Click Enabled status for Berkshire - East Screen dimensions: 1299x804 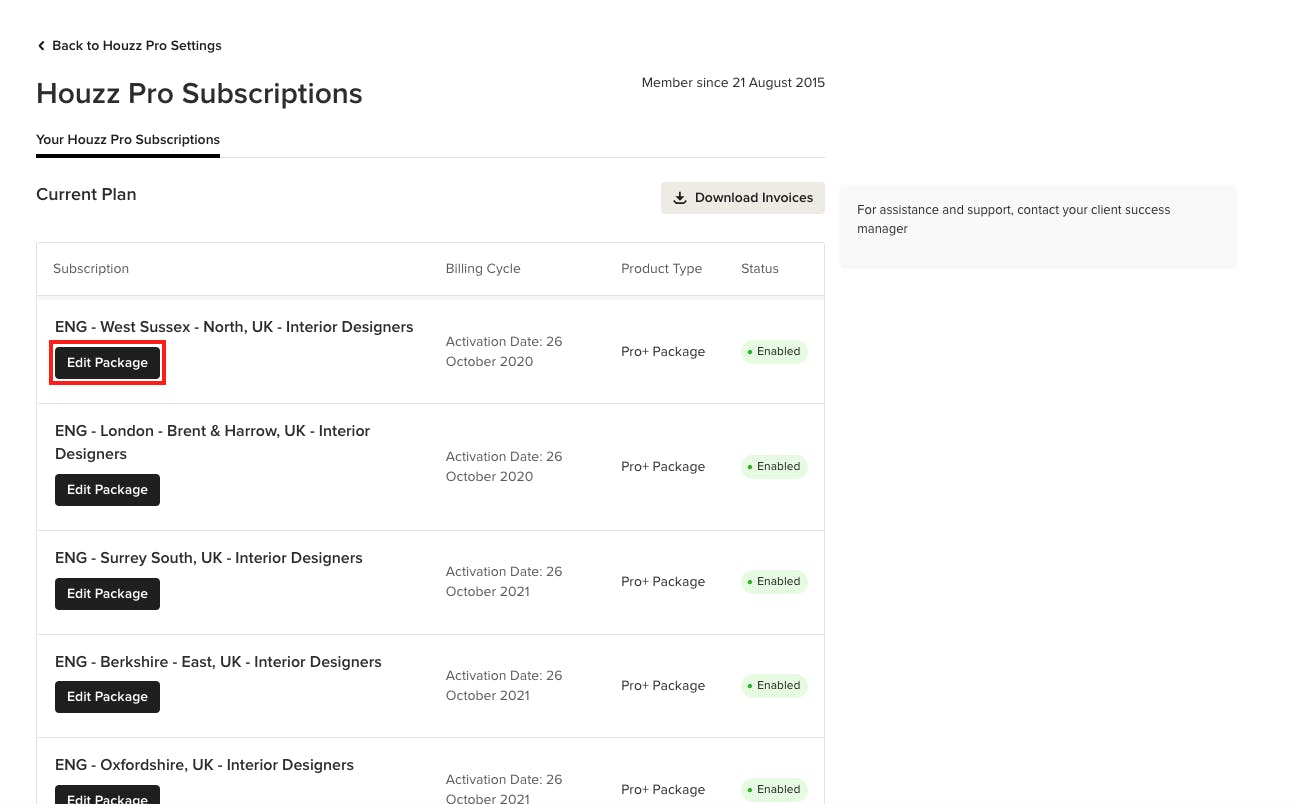coord(774,686)
